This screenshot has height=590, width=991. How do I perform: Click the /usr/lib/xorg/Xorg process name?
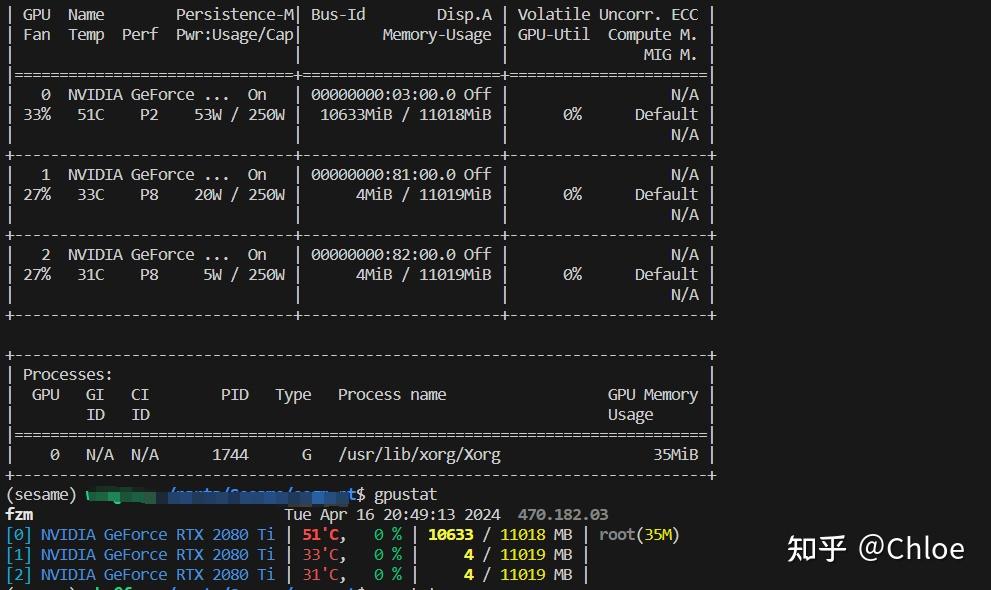click(421, 454)
